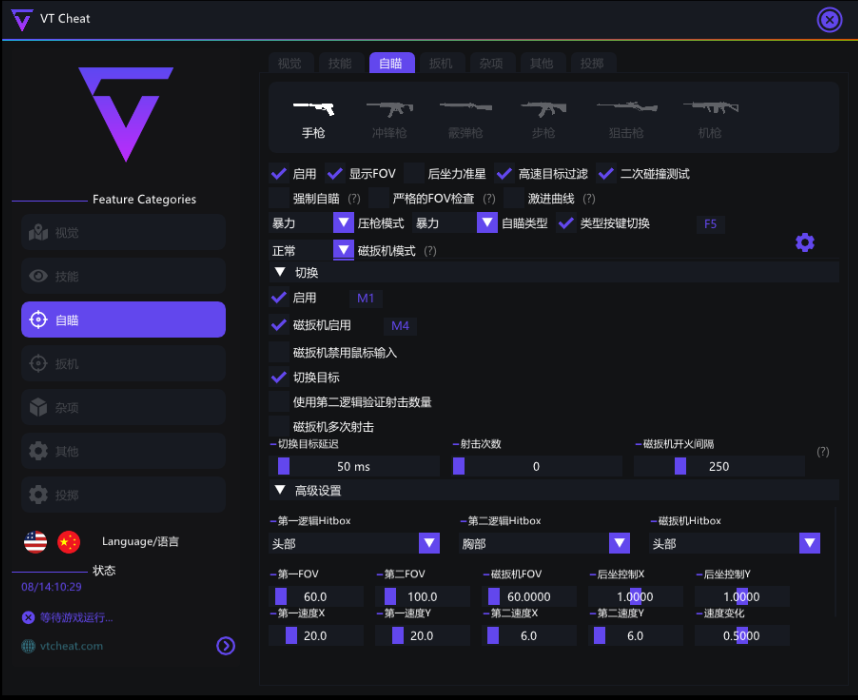This screenshot has height=700, width=858.
Task: Select the 冲锋枪 submachine gun icon
Action: click(x=389, y=108)
